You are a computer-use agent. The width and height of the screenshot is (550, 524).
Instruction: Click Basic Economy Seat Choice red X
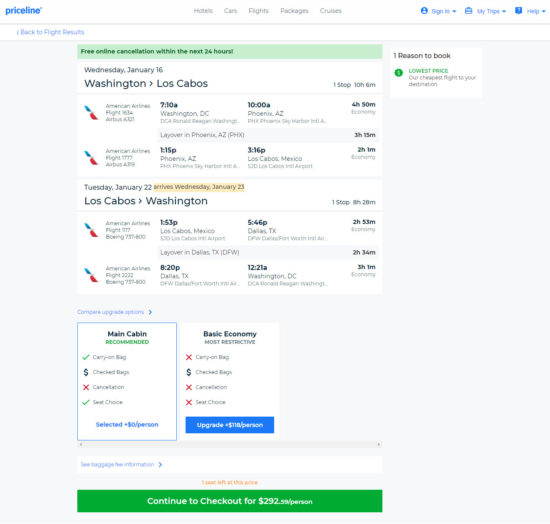pos(189,402)
